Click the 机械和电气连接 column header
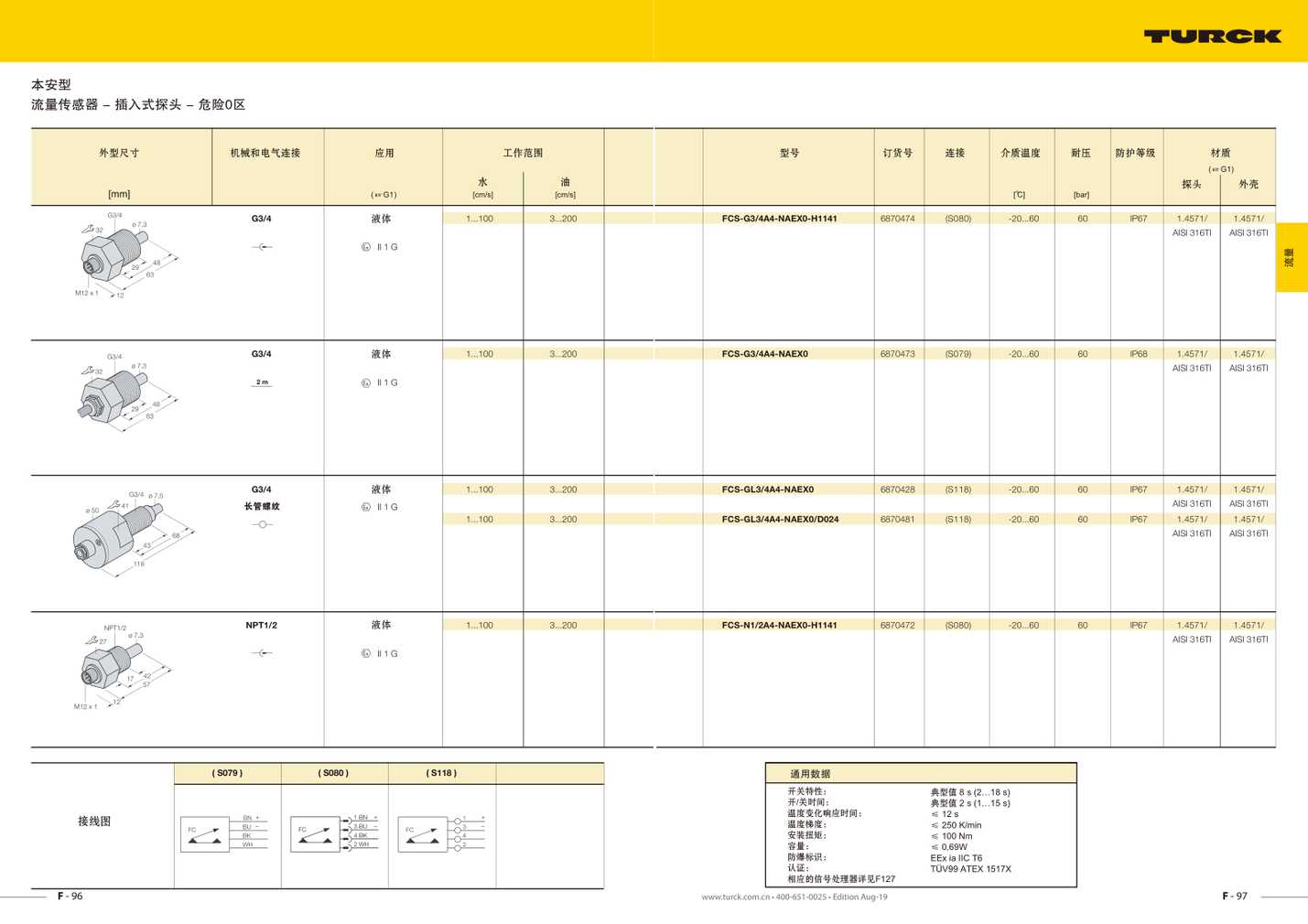1308x924 pixels. (265, 153)
